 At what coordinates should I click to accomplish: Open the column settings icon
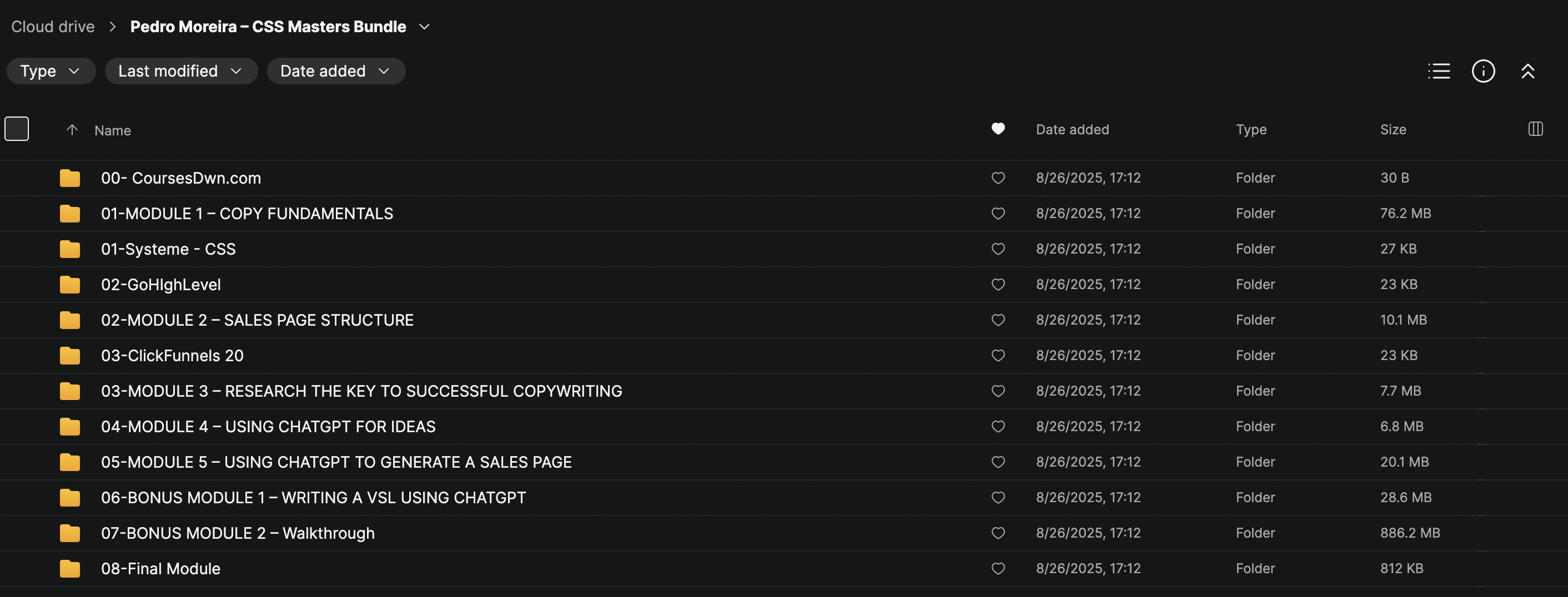[1535, 129]
